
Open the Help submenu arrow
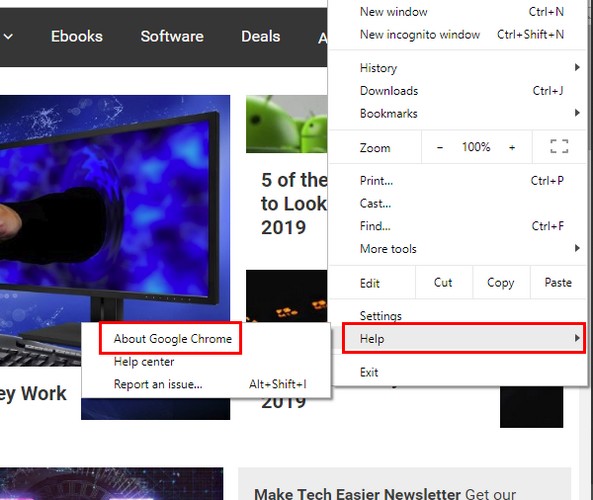(577, 338)
